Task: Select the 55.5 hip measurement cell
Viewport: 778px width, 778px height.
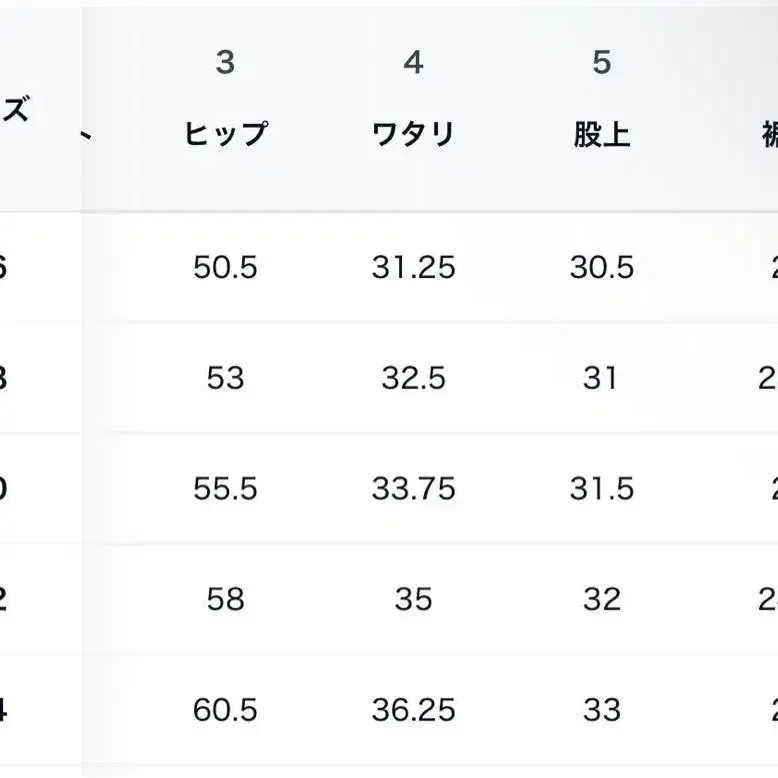Action: 225,489
